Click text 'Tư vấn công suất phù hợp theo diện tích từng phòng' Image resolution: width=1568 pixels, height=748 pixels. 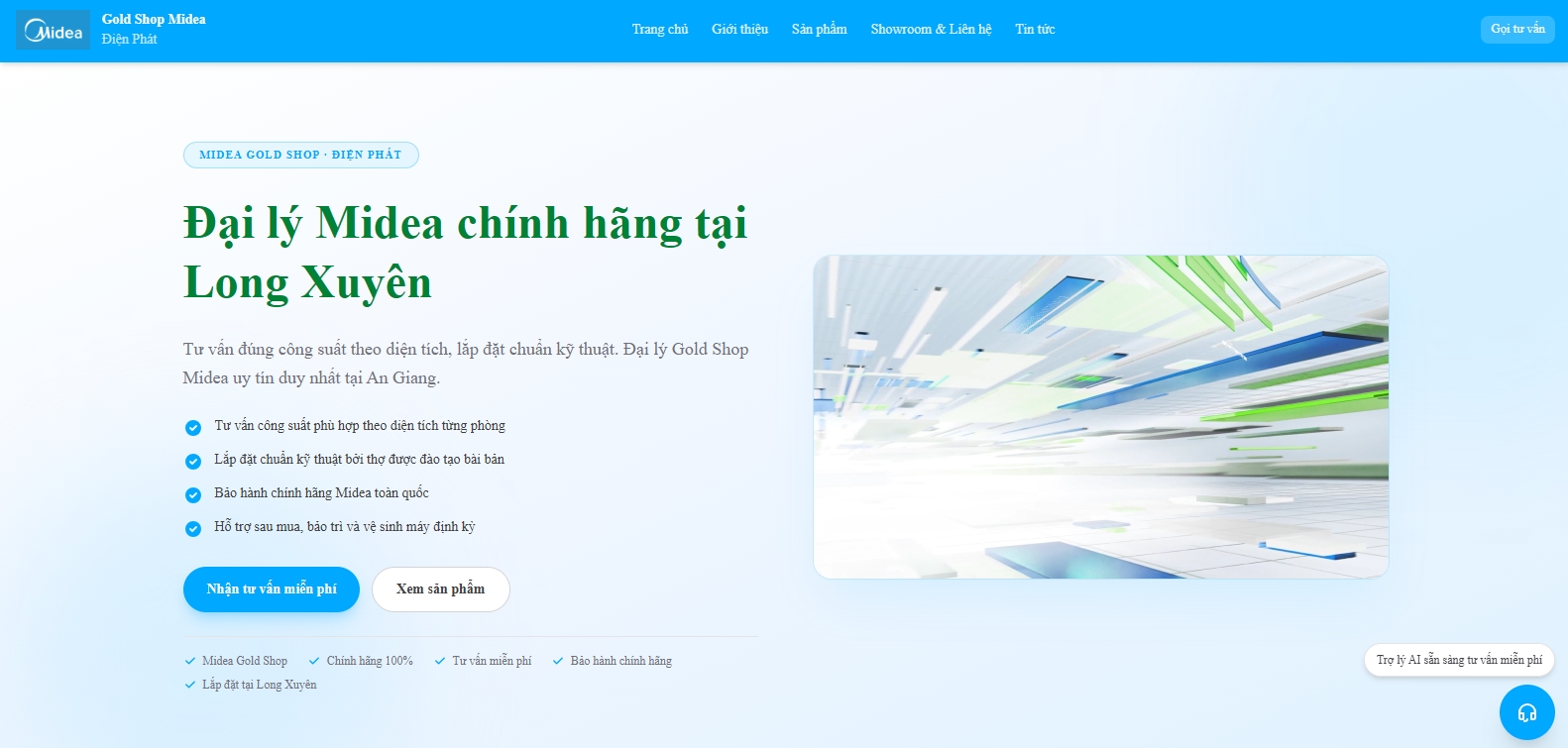(x=360, y=426)
